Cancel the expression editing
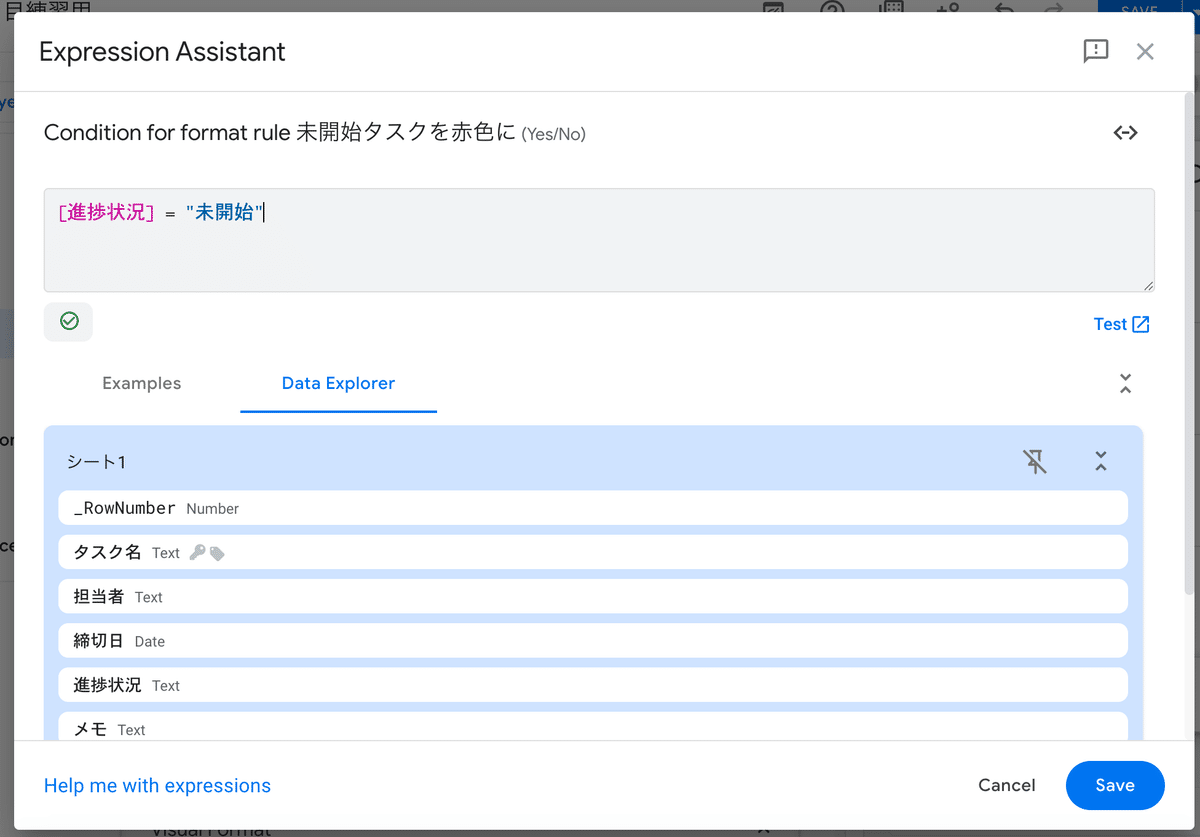 [x=1006, y=785]
